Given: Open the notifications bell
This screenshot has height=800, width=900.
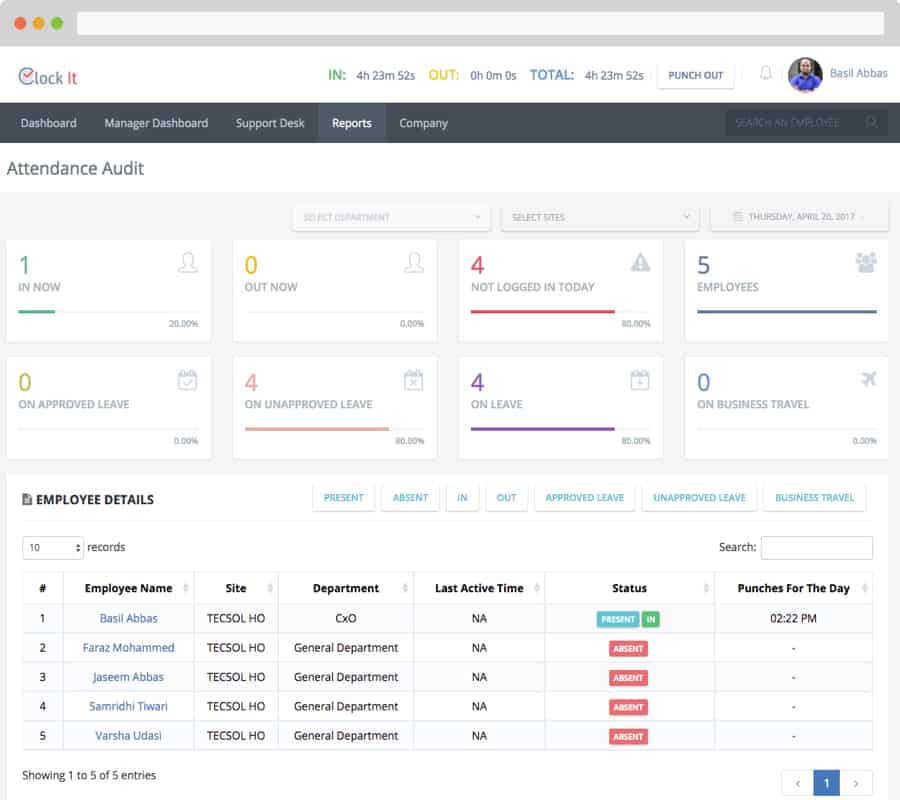Looking at the screenshot, I should 764,74.
